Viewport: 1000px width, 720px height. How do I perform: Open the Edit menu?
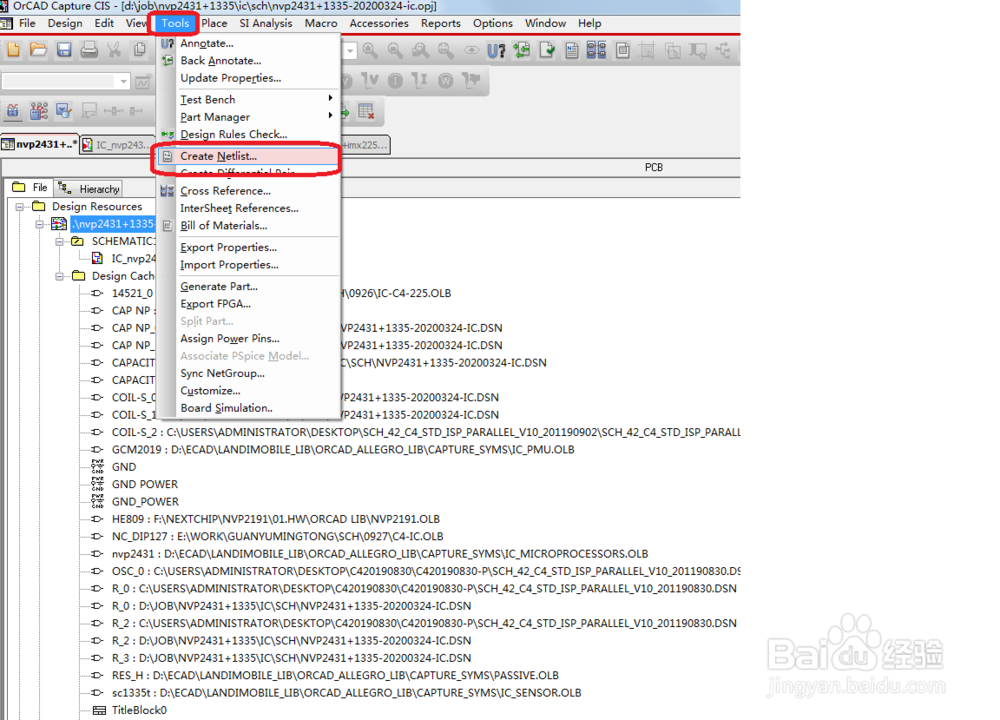pyautogui.click(x=104, y=24)
